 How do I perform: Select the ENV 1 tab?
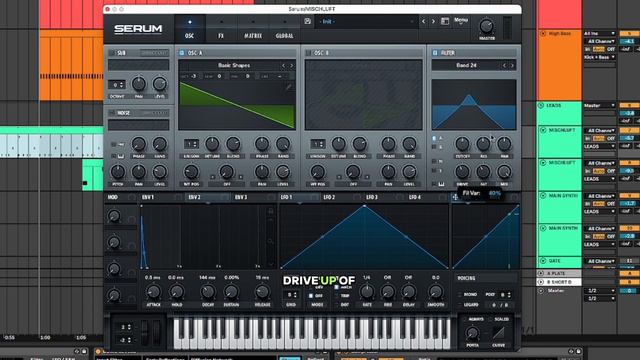(148, 198)
